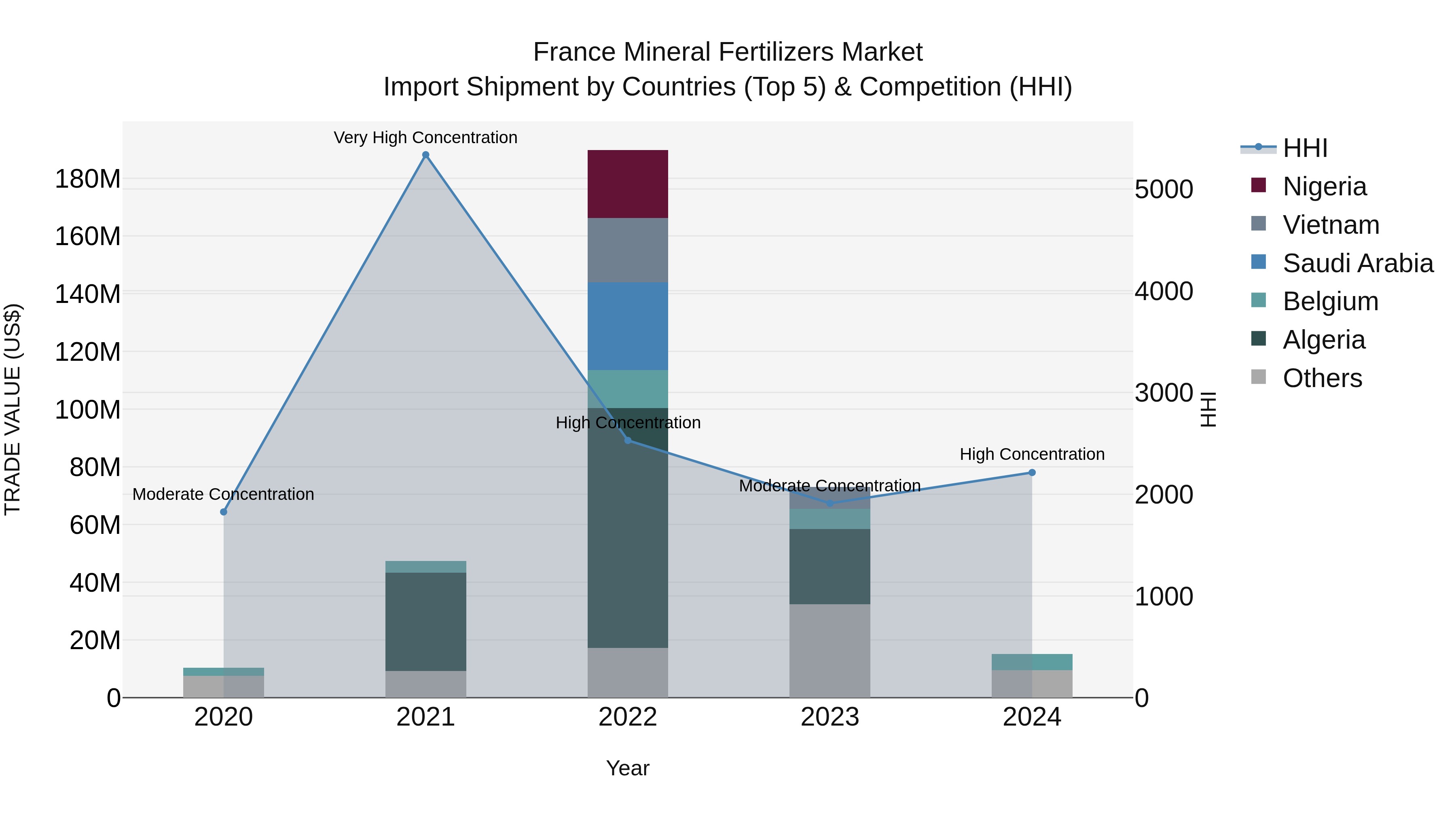The height and width of the screenshot is (819, 1456).
Task: Toggle Algeria series in legend
Action: pyautogui.click(x=1308, y=339)
